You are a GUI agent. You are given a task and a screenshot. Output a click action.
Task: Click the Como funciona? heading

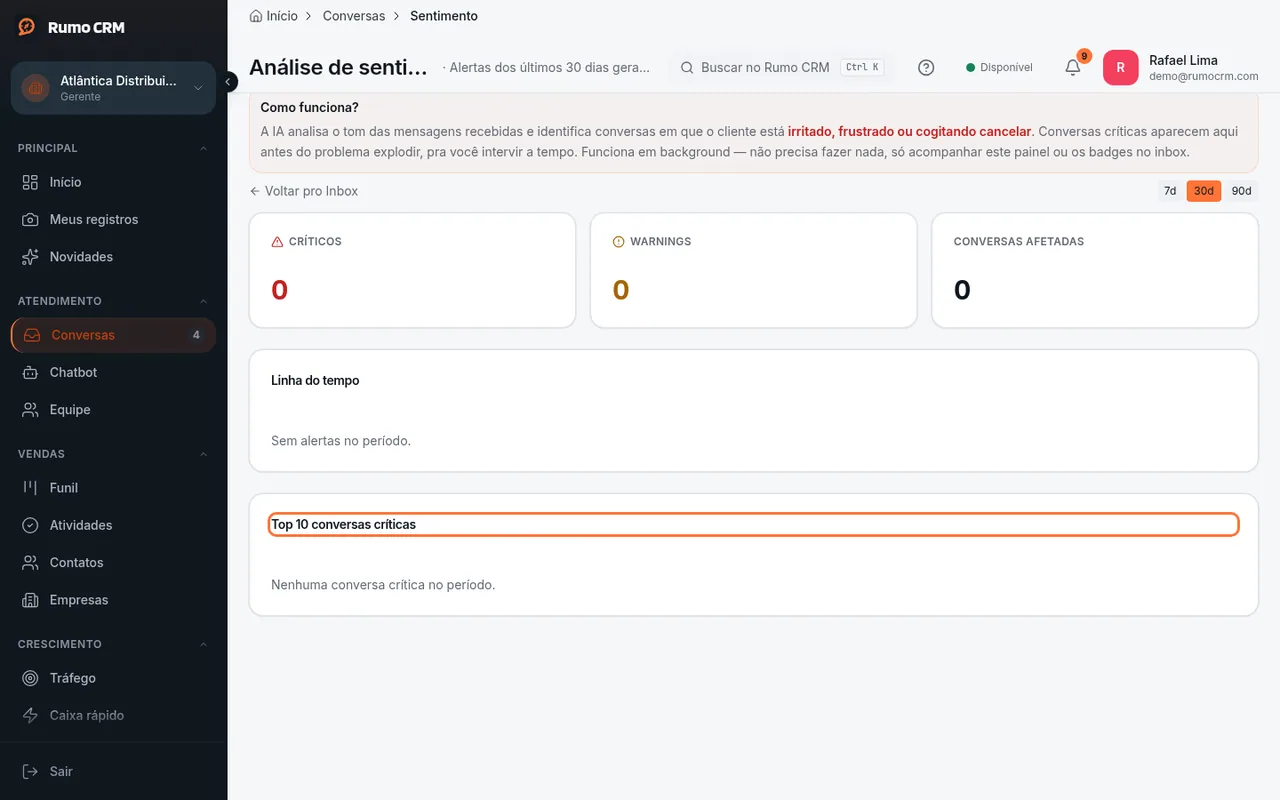[x=309, y=107]
